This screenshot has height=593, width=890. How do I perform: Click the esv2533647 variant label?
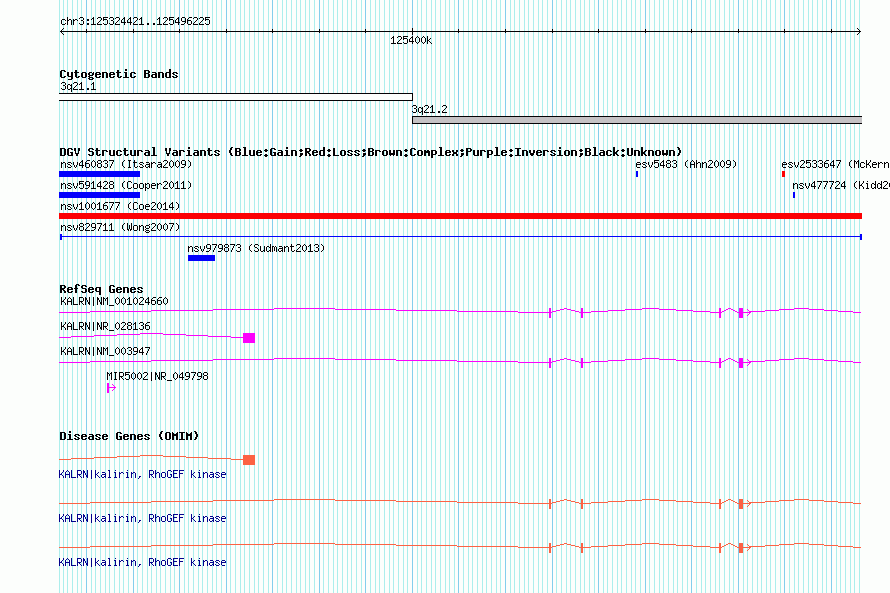pyautogui.click(x=835, y=164)
